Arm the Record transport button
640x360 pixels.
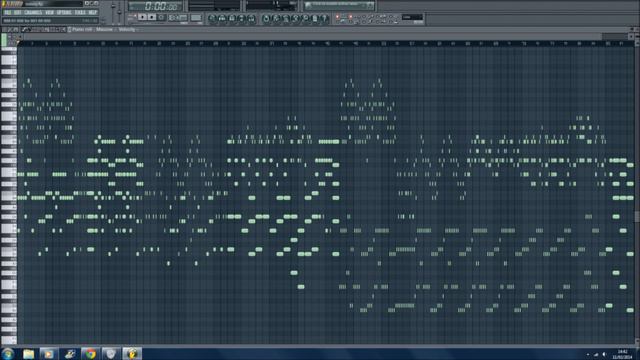(161, 18)
